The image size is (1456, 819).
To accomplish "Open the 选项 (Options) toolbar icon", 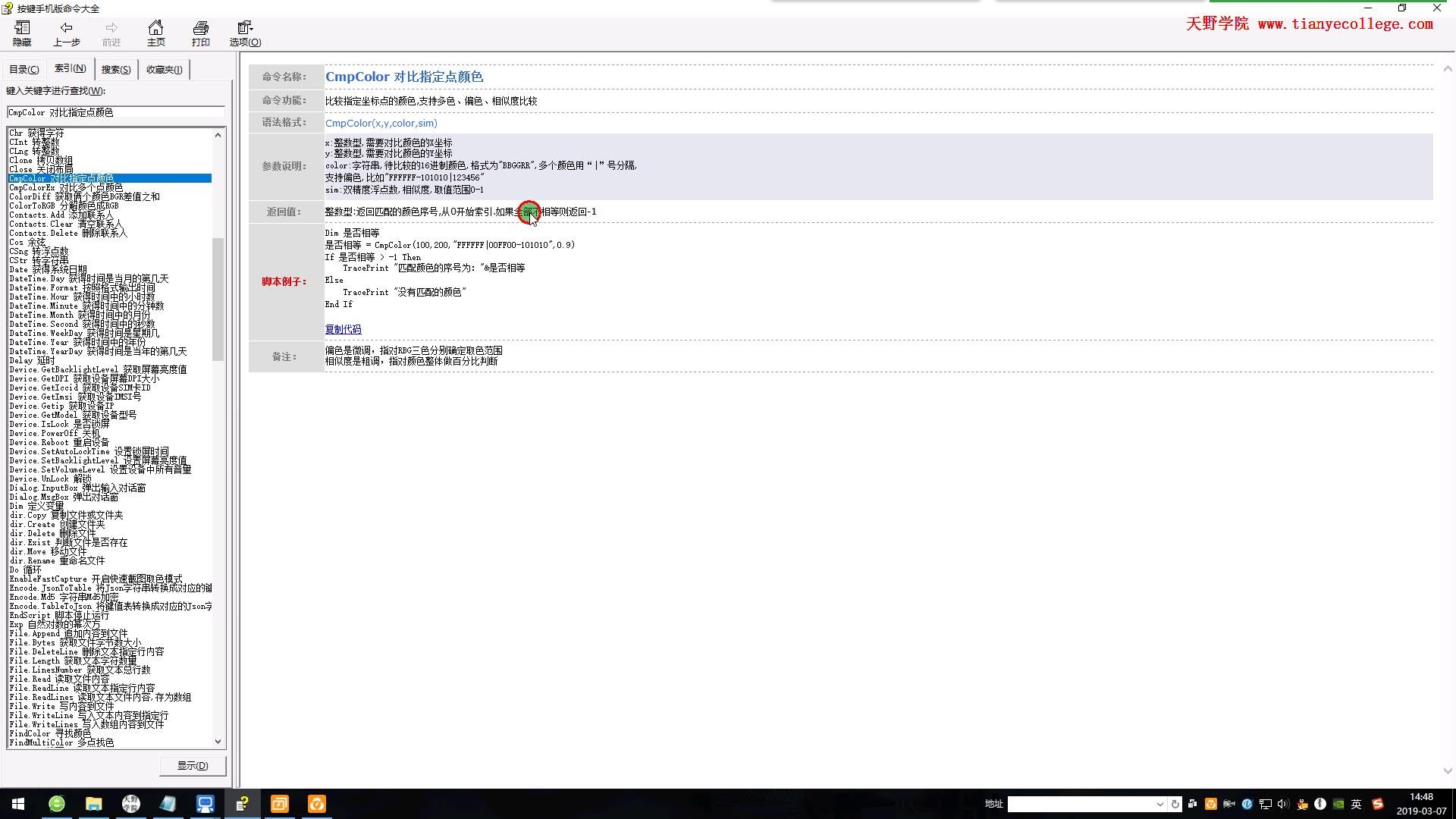I will [245, 33].
